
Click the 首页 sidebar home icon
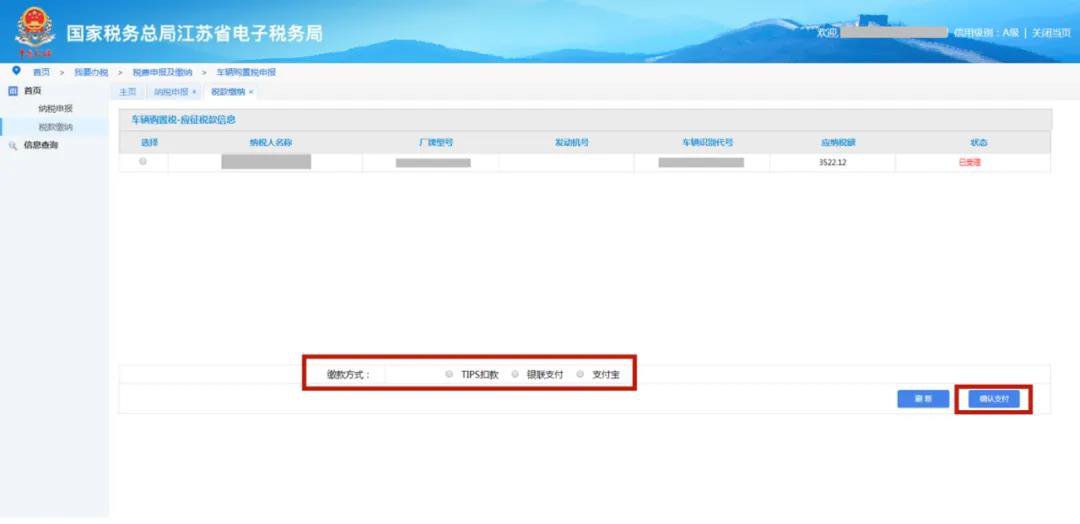point(12,91)
